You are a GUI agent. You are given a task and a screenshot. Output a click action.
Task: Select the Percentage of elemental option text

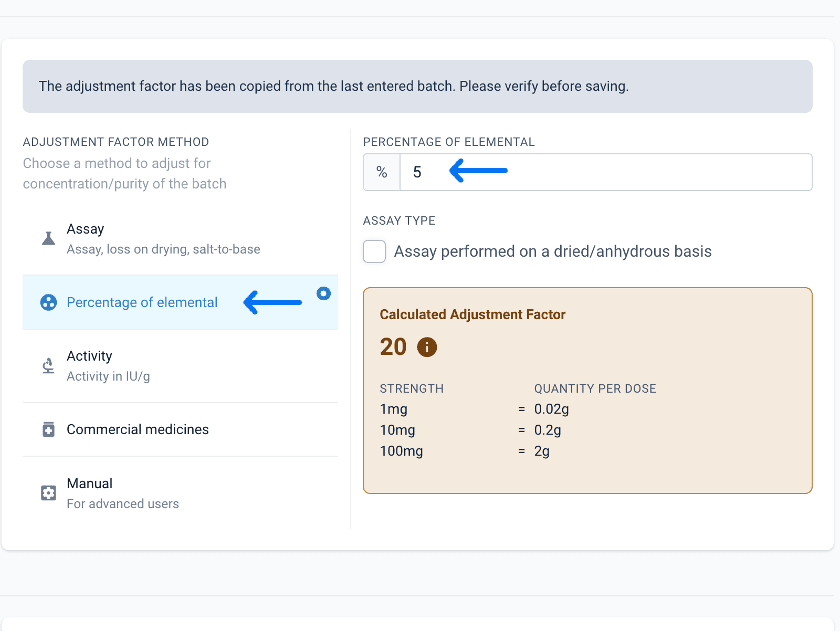pyautogui.click(x=142, y=303)
